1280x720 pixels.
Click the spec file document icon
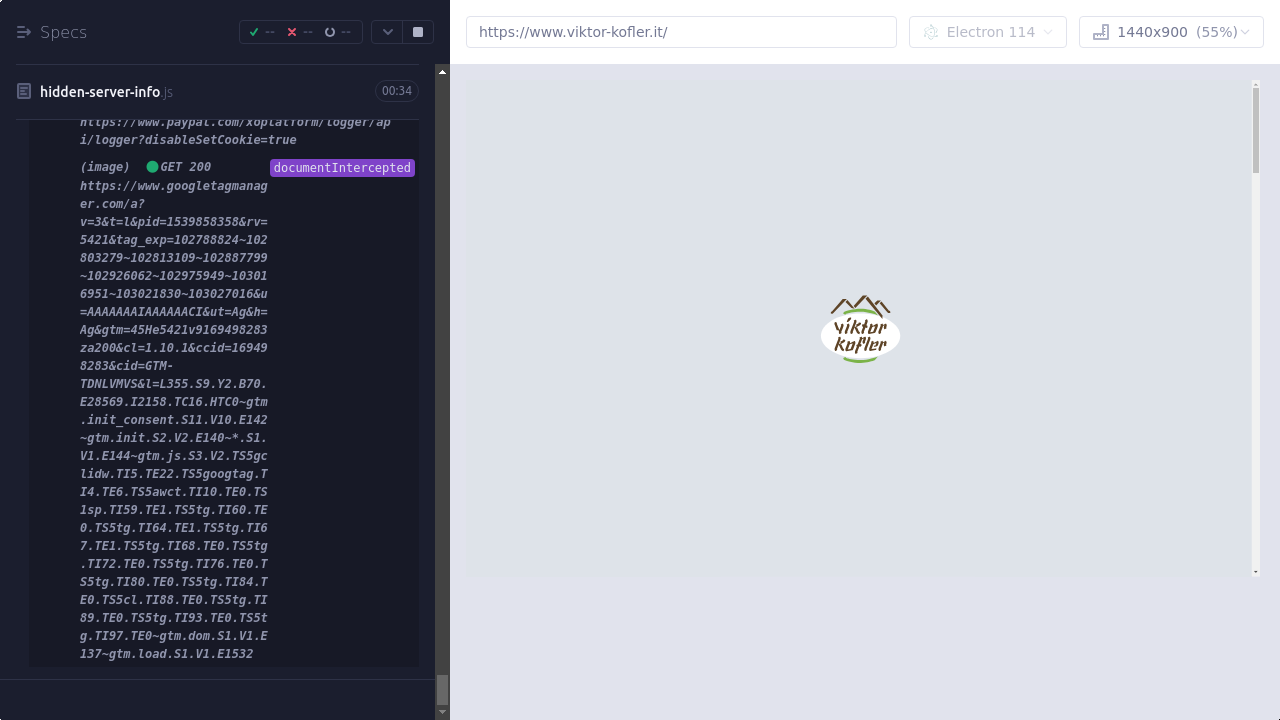click(x=24, y=92)
